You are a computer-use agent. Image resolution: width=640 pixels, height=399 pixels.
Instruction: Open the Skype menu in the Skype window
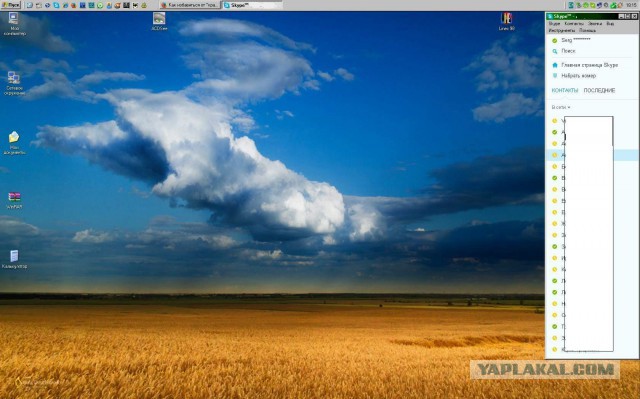pyautogui.click(x=554, y=24)
